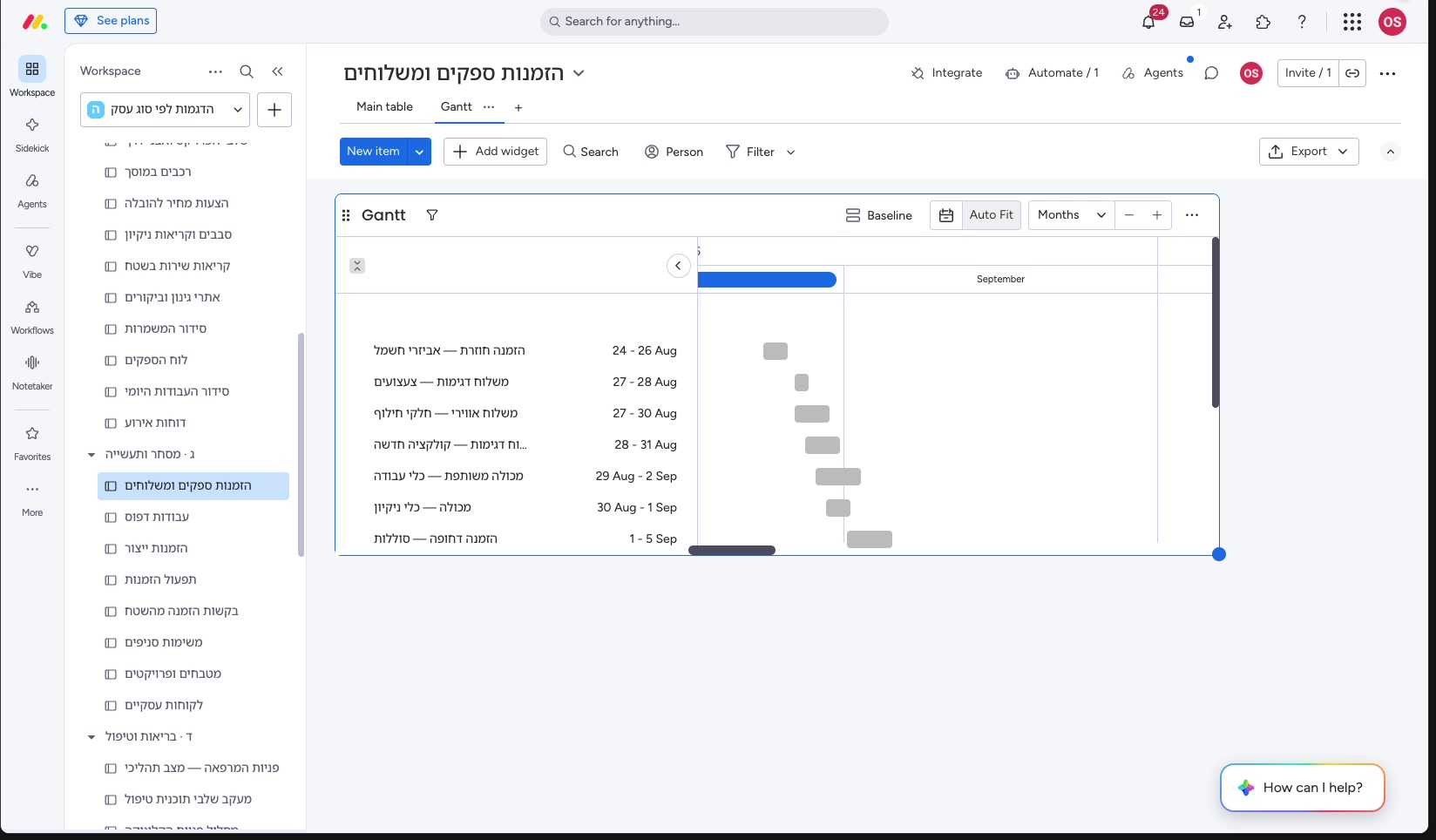Click the invite members icon in top bar
The image size is (1436, 840).
pyautogui.click(x=1225, y=22)
